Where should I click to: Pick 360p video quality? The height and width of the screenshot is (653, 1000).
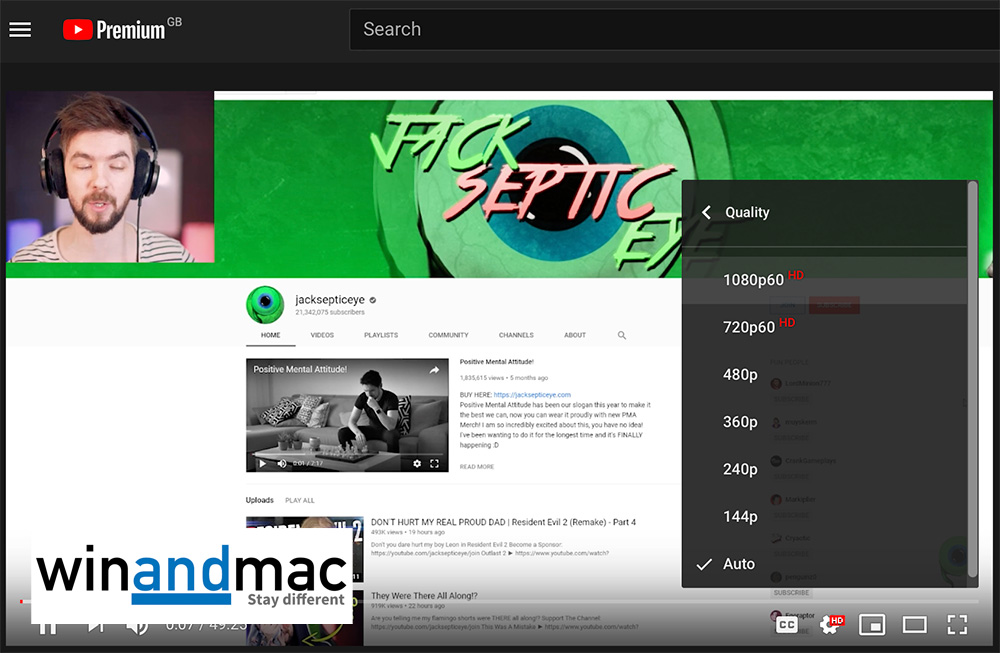740,422
